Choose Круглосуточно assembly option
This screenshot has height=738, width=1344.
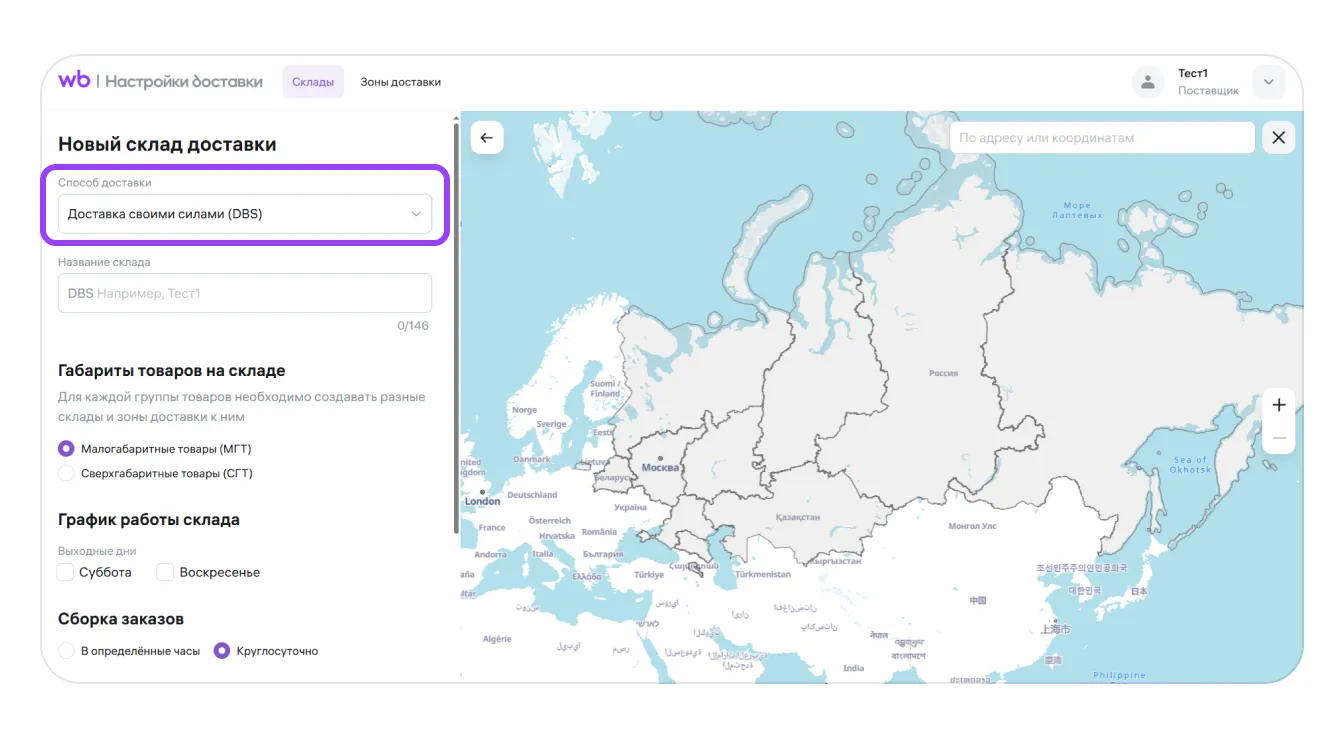coord(222,651)
